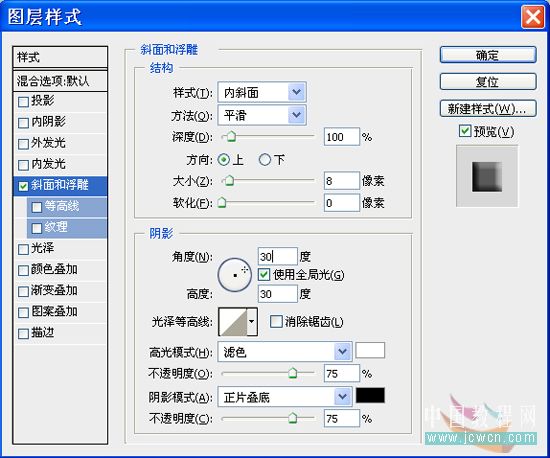Screen dimensions: 550x458
Task: Click the 确定 button
Action: tap(488, 55)
